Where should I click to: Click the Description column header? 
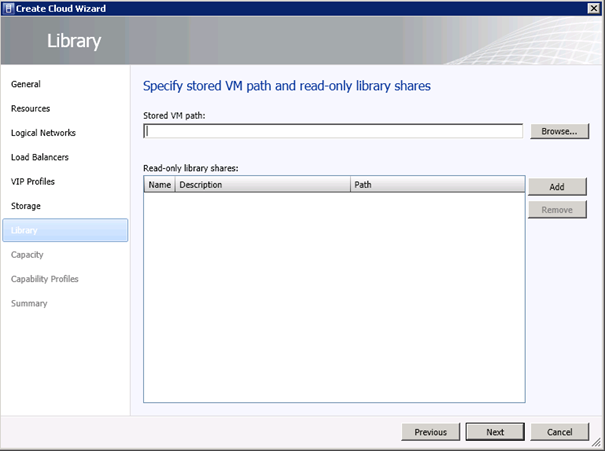click(263, 185)
